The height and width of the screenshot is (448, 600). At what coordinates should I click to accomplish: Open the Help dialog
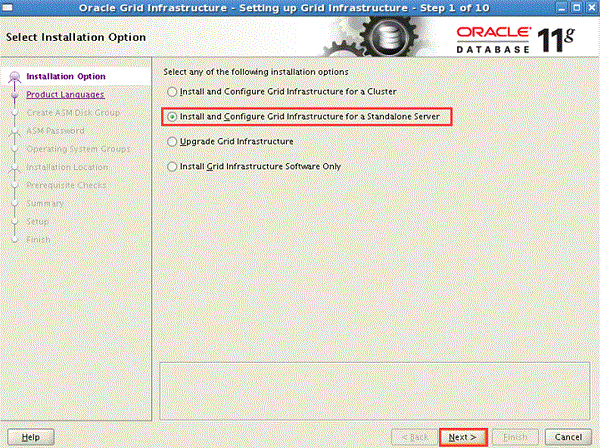point(31,437)
